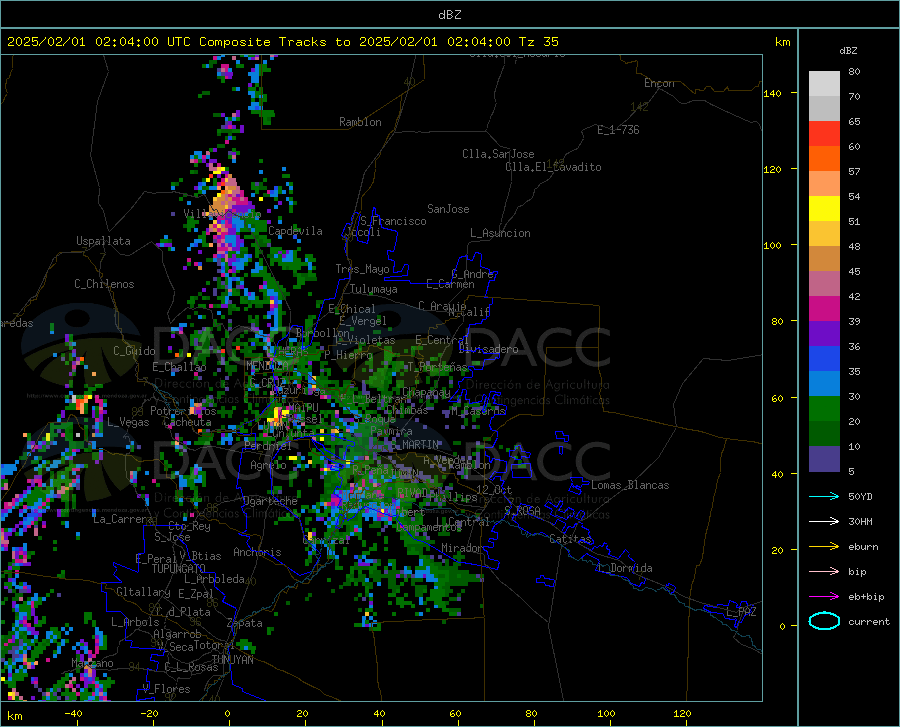Select the 'E_Challao' map label

(179, 367)
